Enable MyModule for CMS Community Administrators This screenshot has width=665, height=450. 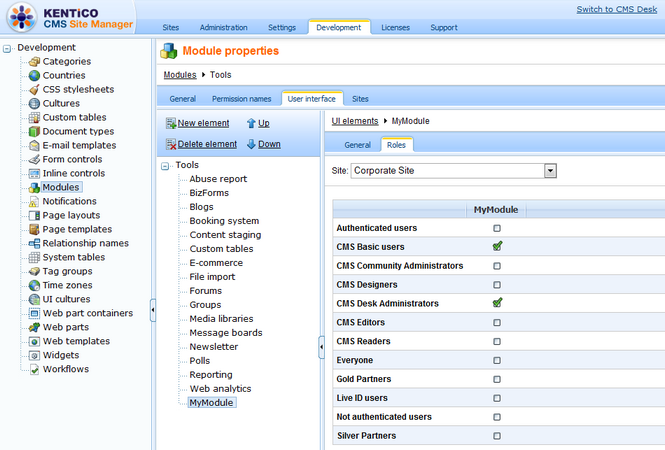[497, 266]
